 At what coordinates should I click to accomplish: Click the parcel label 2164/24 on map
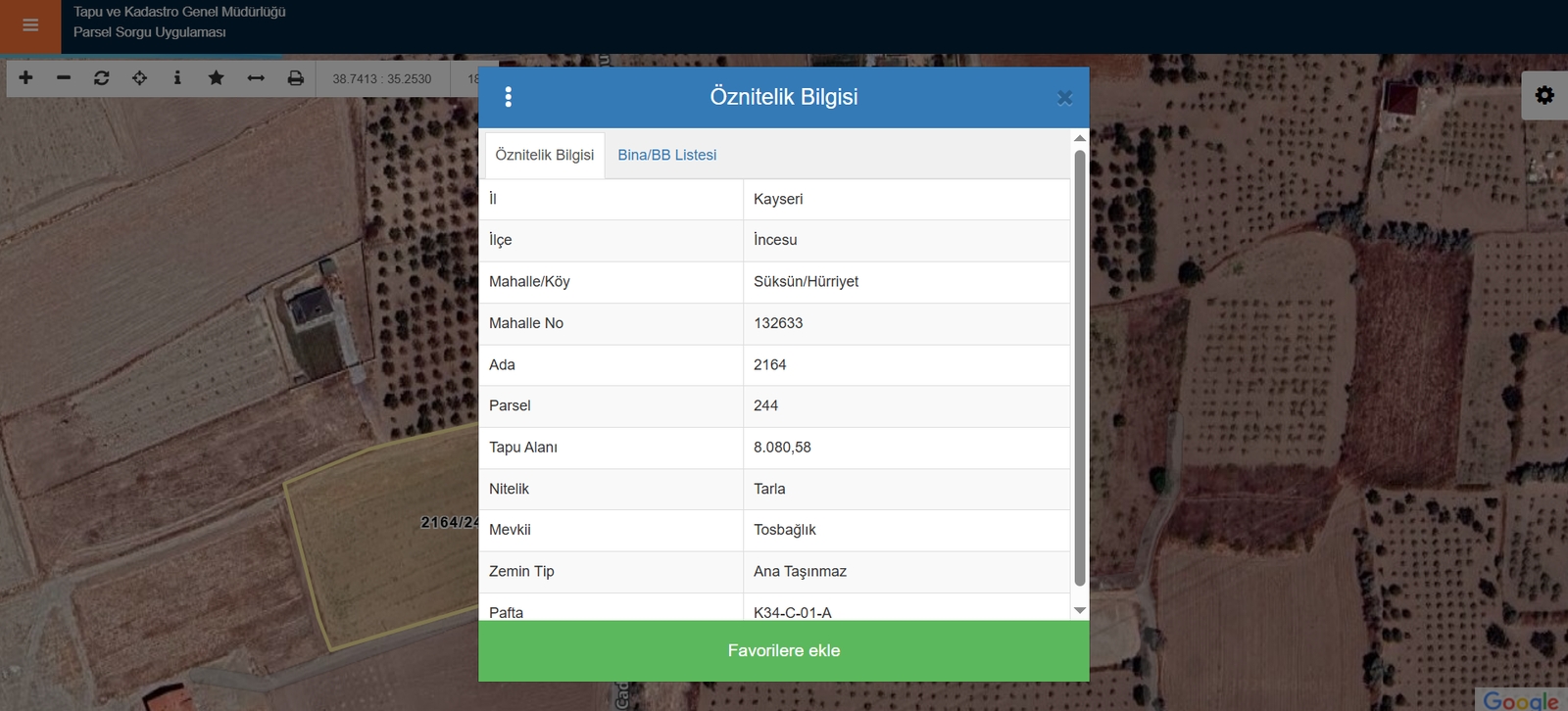point(450,522)
